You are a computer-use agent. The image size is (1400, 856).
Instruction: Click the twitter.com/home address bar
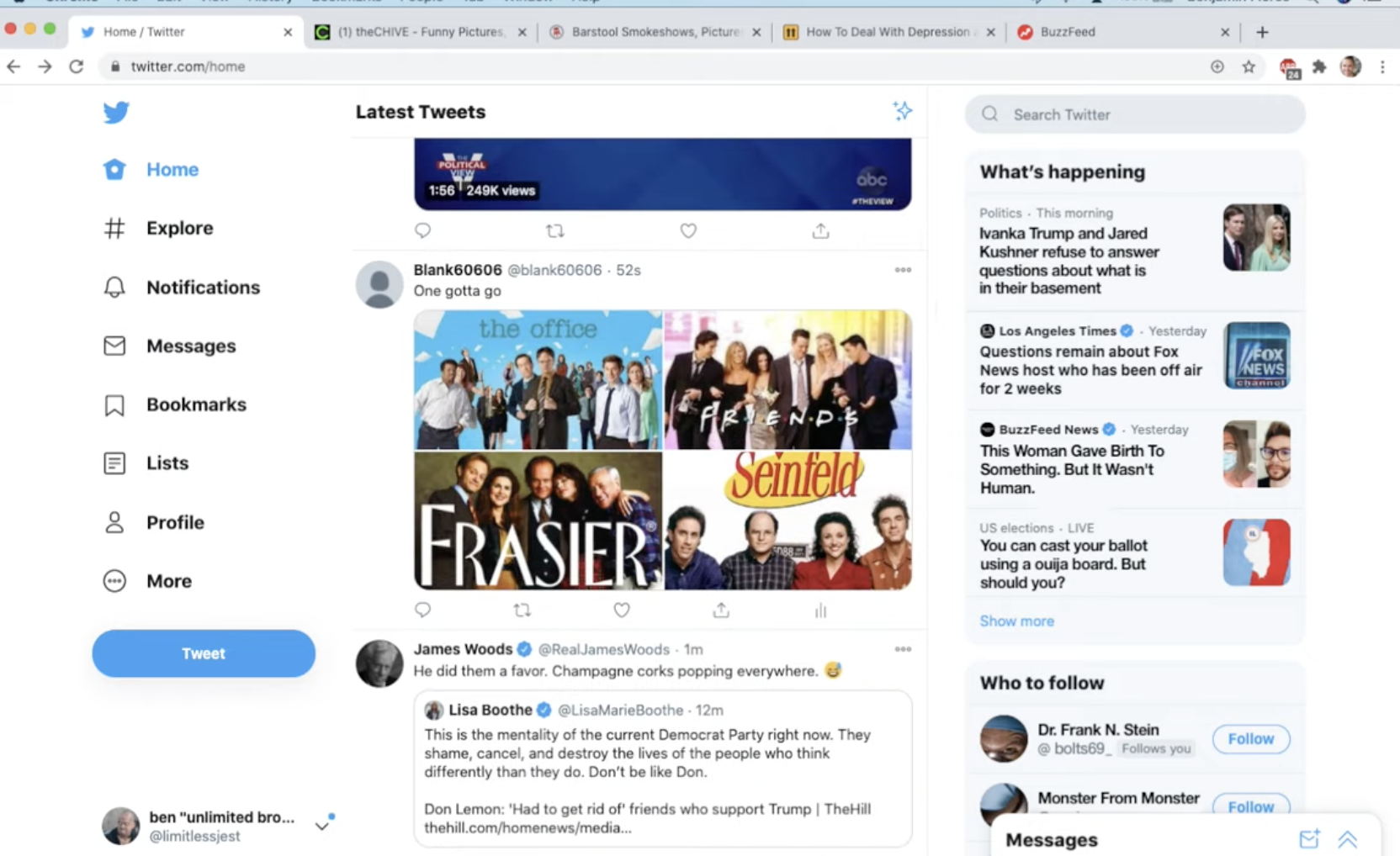point(656,66)
